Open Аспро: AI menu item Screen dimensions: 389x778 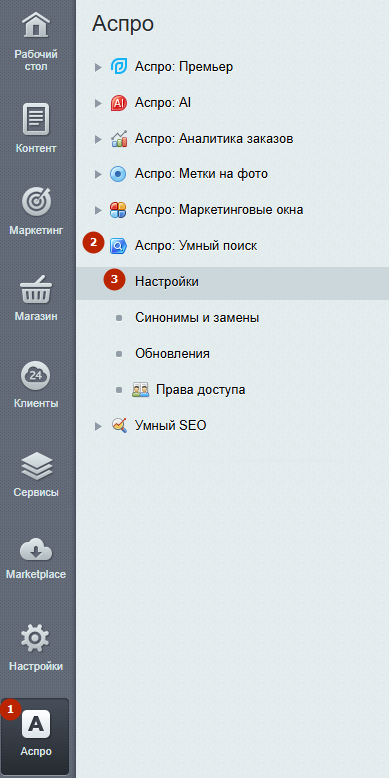tap(163, 103)
